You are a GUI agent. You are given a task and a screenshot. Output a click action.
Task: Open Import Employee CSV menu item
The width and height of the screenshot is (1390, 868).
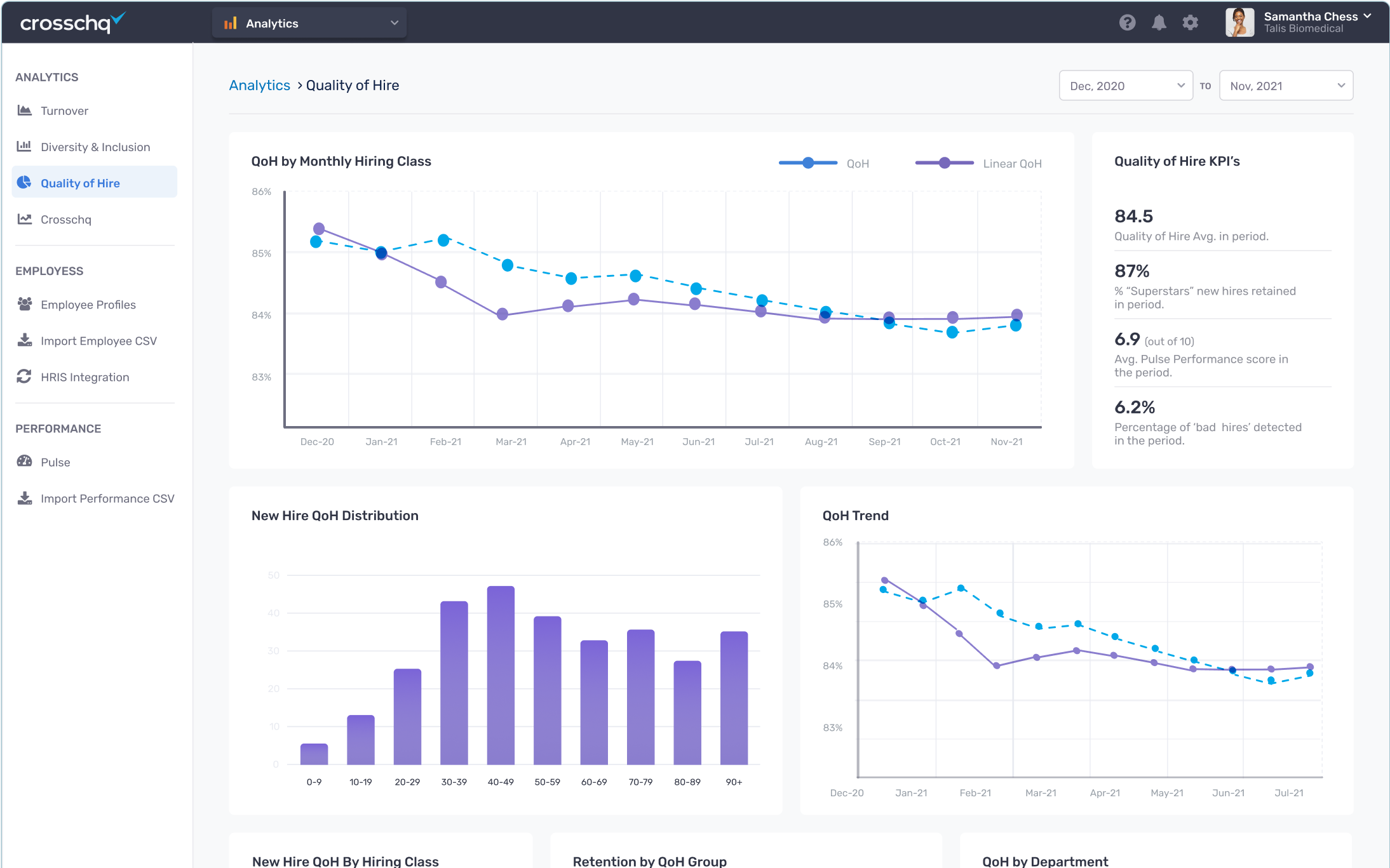click(98, 341)
